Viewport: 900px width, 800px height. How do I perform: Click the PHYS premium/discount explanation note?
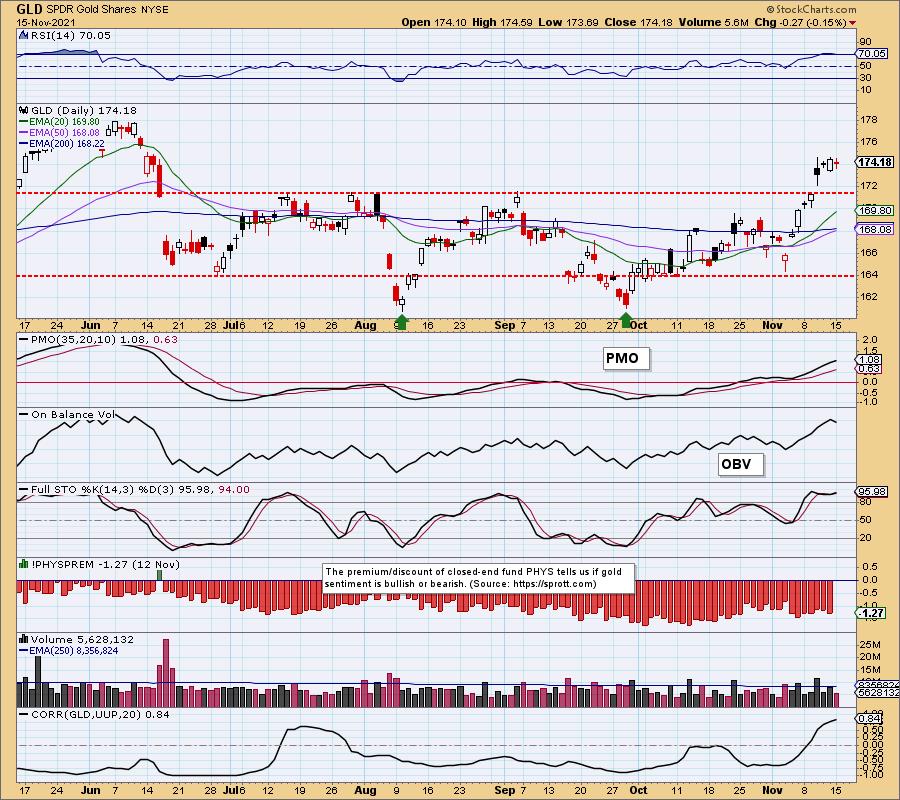479,578
